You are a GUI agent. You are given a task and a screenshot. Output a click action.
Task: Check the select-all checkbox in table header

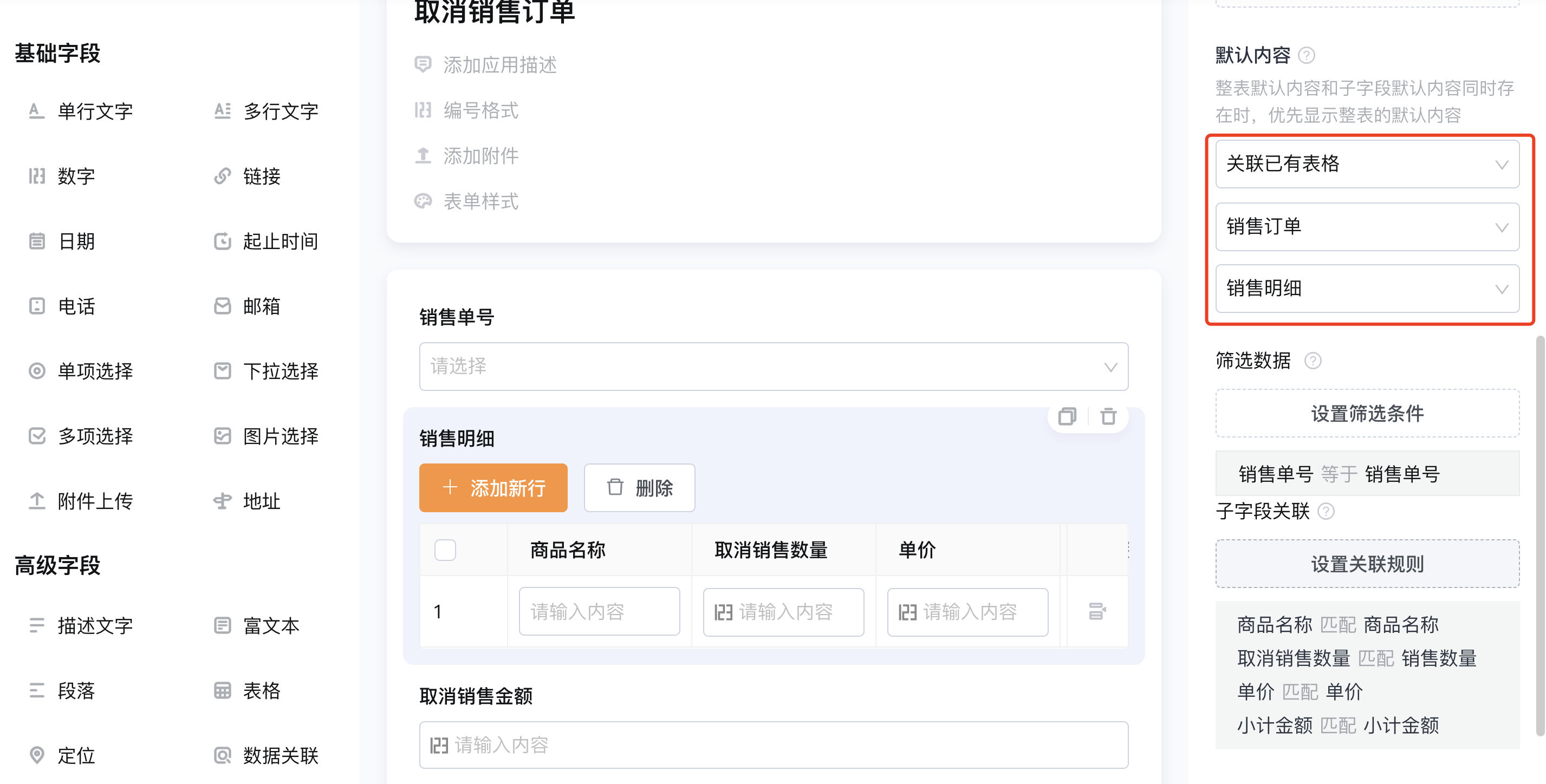pos(445,550)
